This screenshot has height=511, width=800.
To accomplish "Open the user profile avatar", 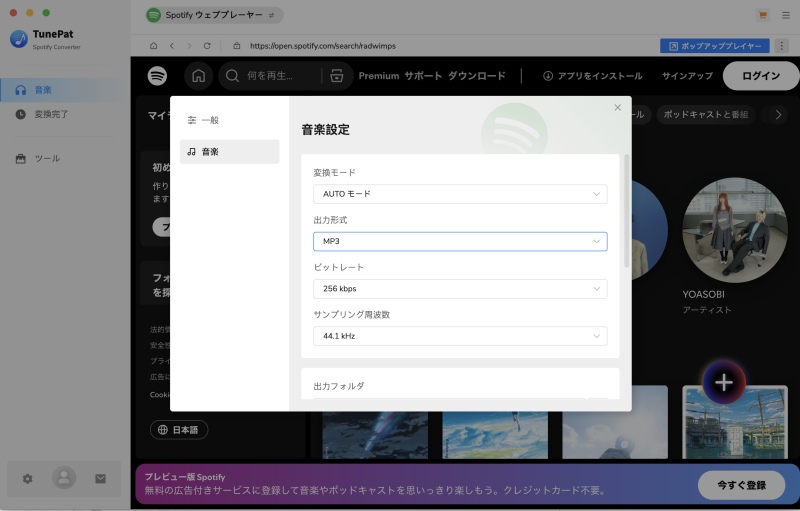I will (x=64, y=478).
